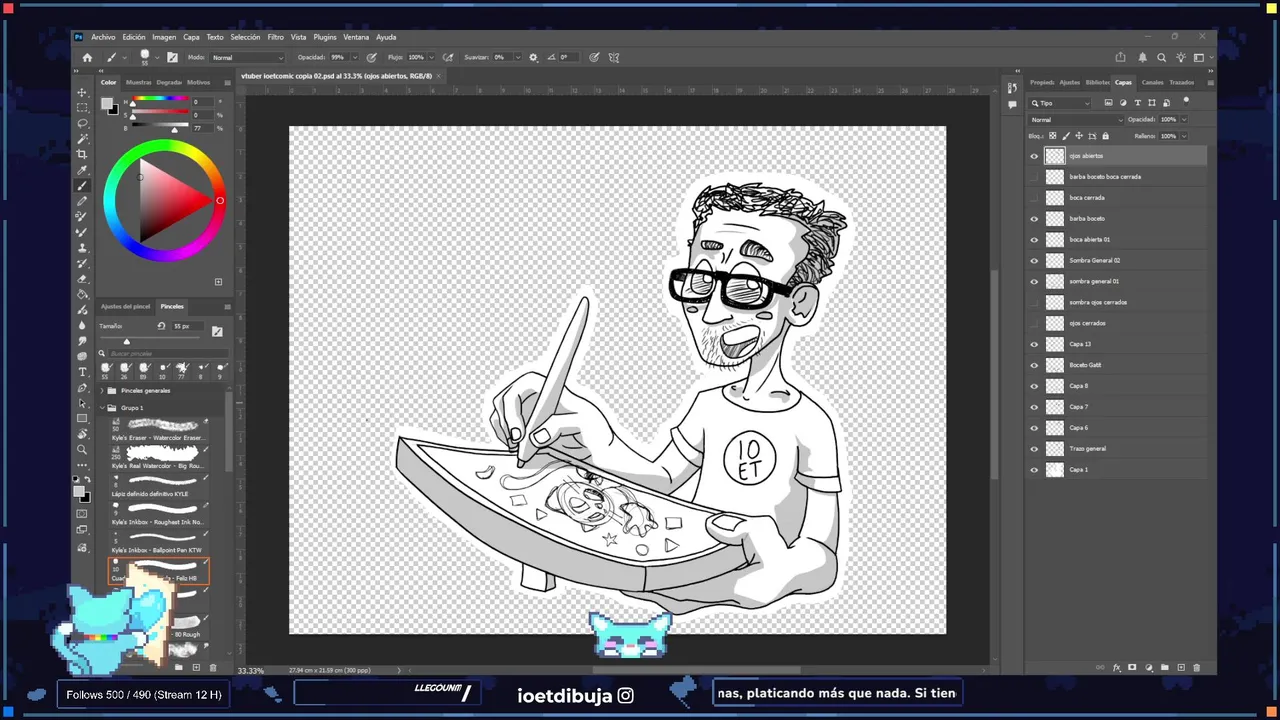Image resolution: width=1280 pixels, height=720 pixels.
Task: Show the 'boca cerrada' layer
Action: tap(1034, 198)
